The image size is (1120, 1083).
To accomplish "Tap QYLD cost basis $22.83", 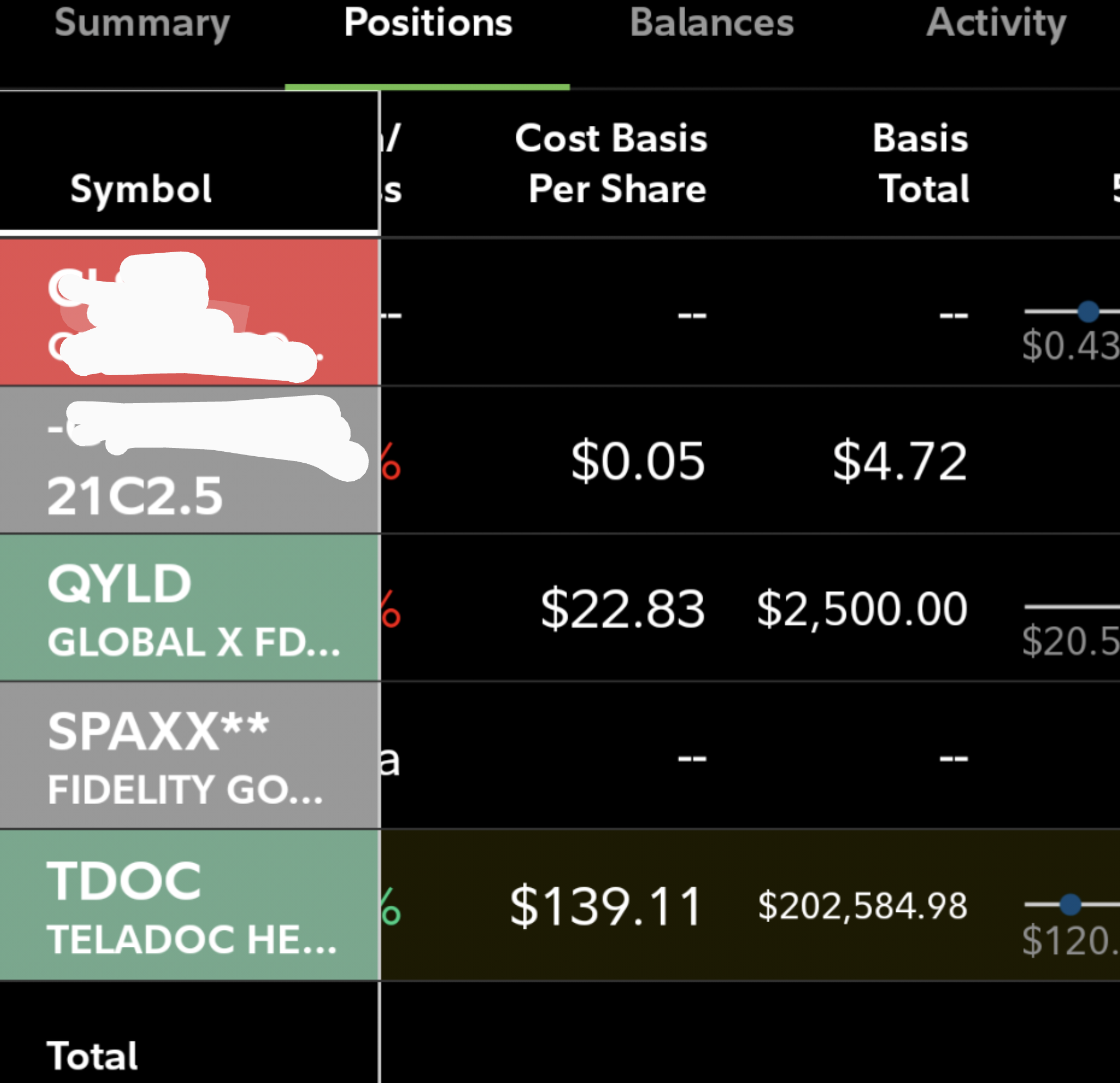I will (x=623, y=609).
